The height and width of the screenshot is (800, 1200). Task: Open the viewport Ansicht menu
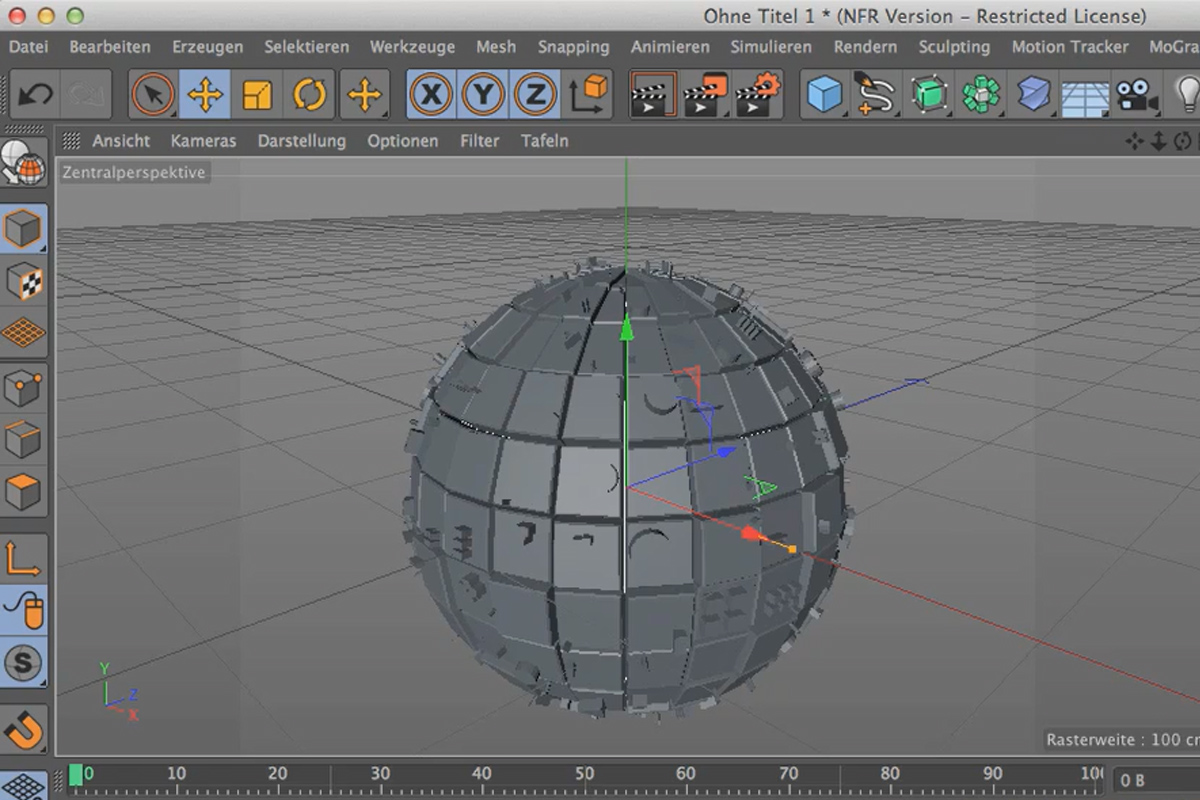pos(121,141)
